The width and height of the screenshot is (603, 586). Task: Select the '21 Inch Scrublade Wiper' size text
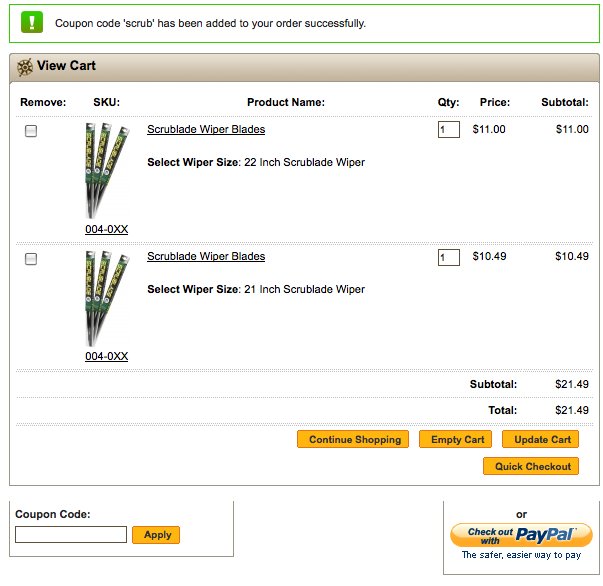(305, 289)
